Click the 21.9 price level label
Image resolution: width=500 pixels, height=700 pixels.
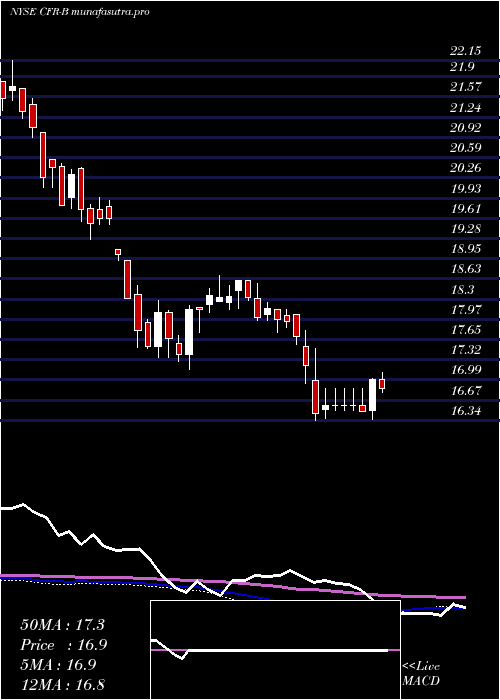coord(462,67)
